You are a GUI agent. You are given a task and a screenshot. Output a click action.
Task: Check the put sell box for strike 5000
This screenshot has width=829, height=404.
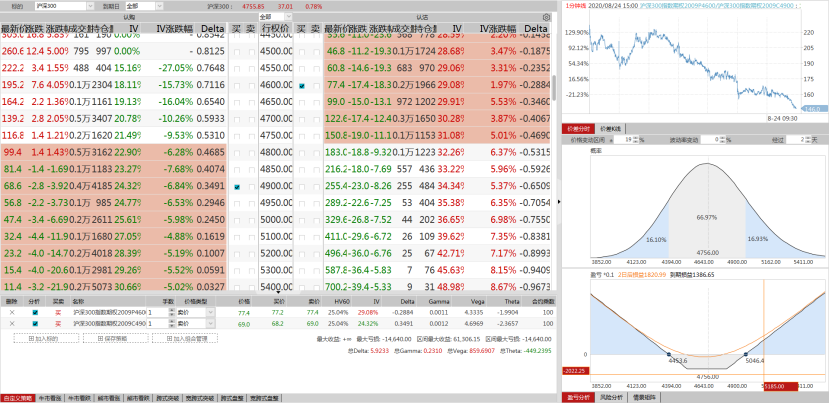316,221
